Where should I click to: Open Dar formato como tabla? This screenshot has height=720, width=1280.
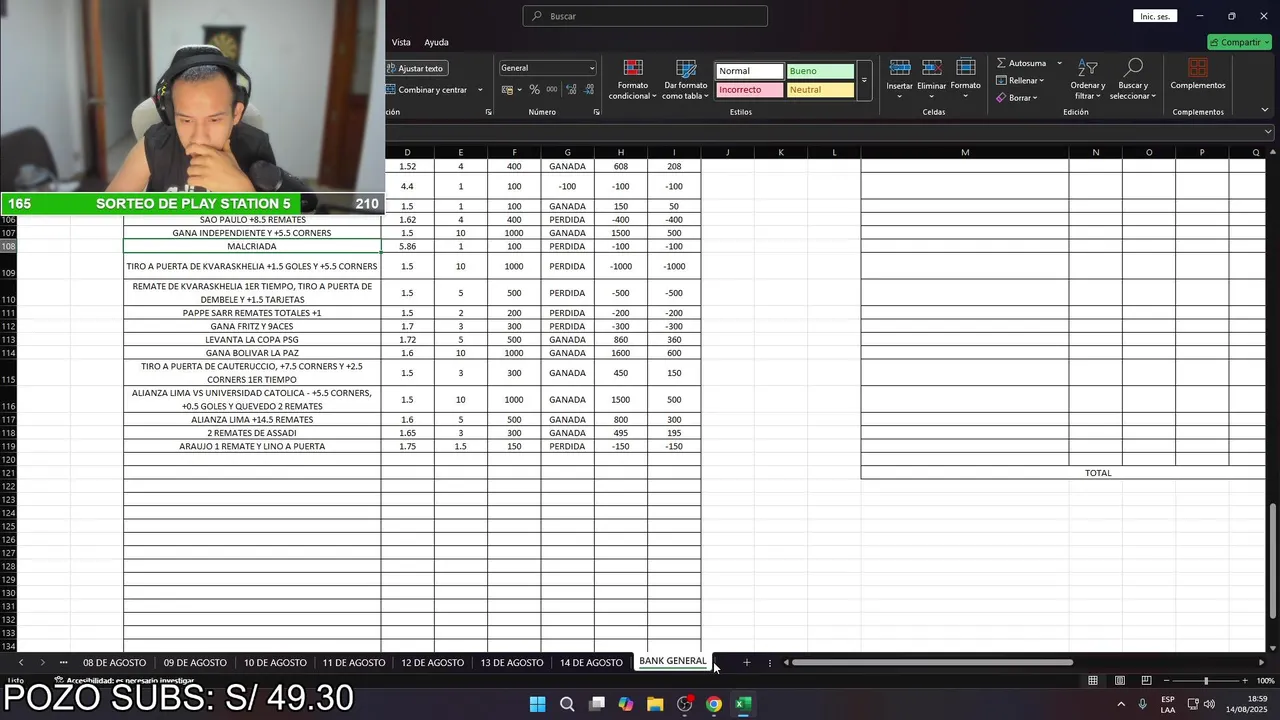686,79
